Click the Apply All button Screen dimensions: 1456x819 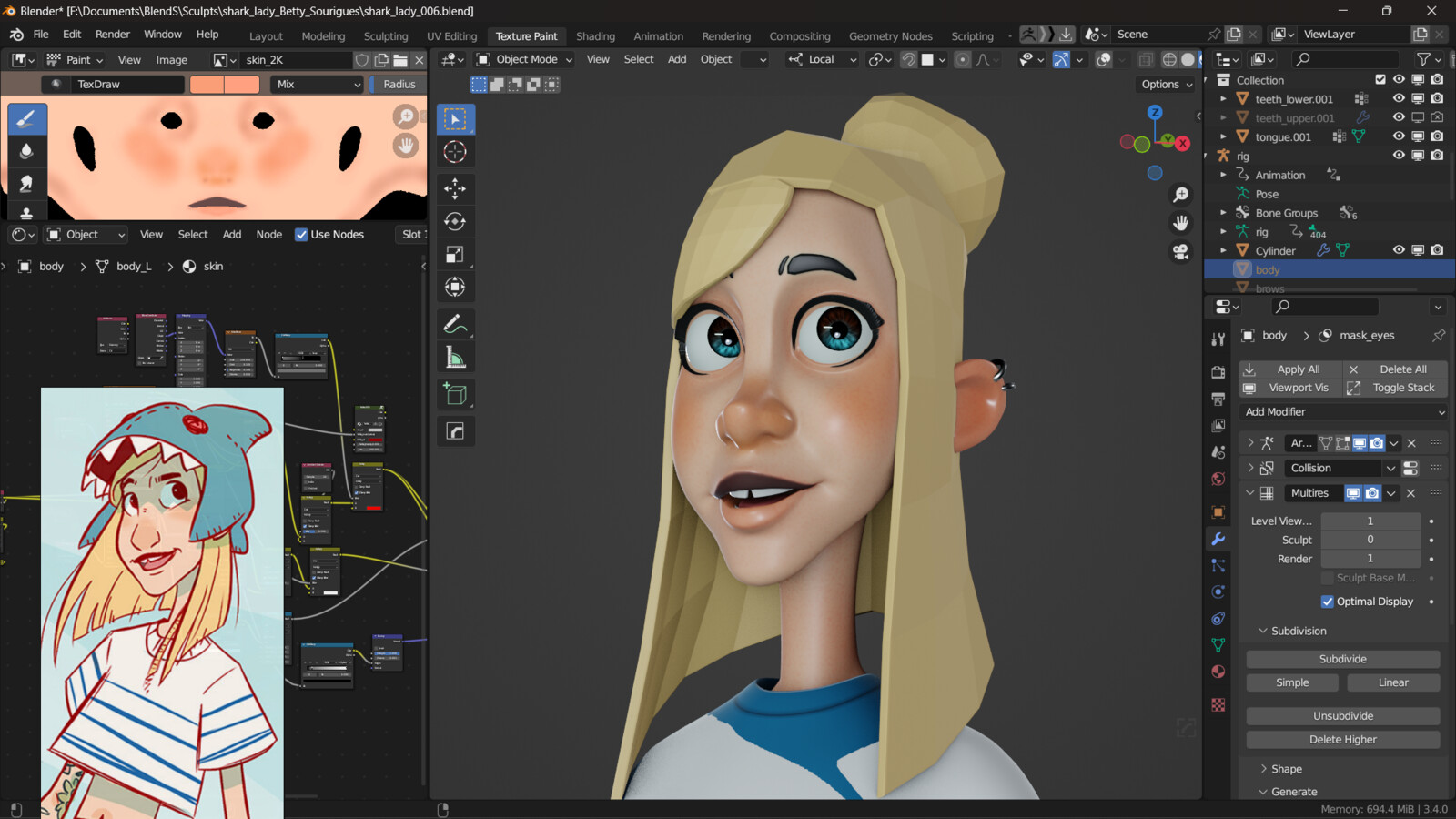[1289, 369]
